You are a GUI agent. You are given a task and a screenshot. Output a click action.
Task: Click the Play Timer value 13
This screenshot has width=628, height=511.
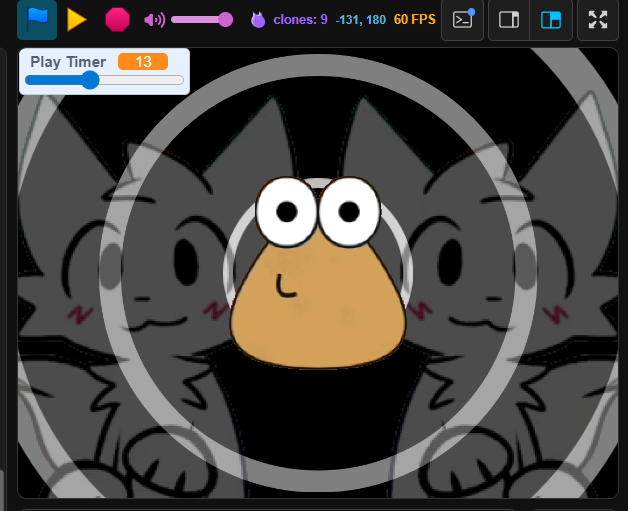[143, 62]
